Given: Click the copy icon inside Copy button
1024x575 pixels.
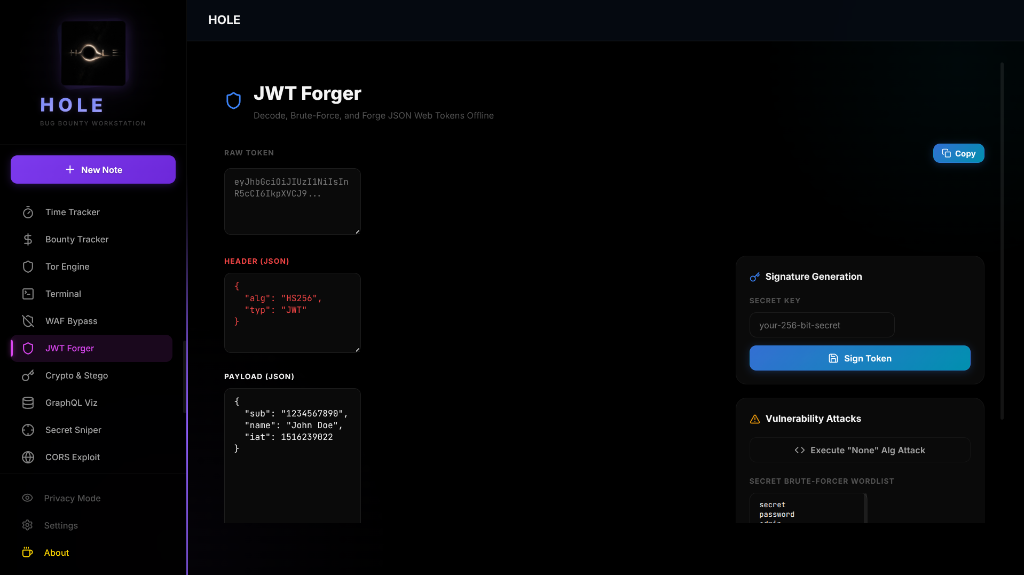Looking at the screenshot, I should click(946, 154).
